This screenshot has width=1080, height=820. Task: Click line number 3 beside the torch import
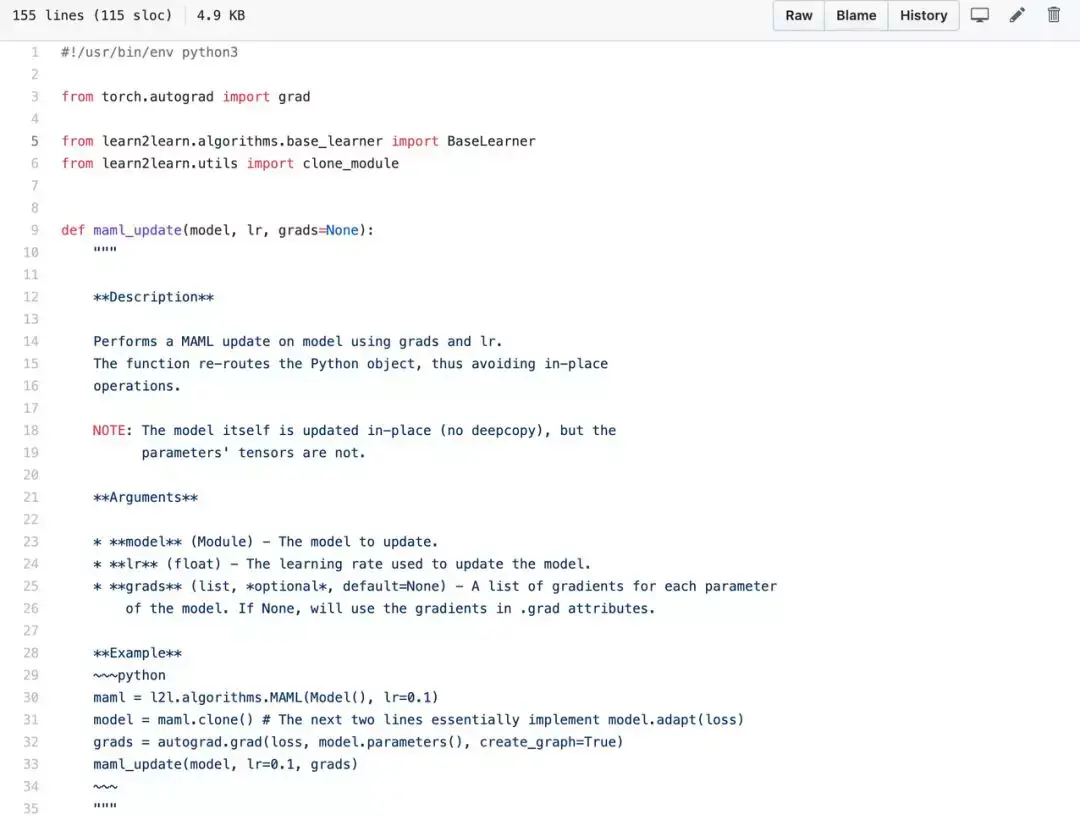click(x=34, y=96)
